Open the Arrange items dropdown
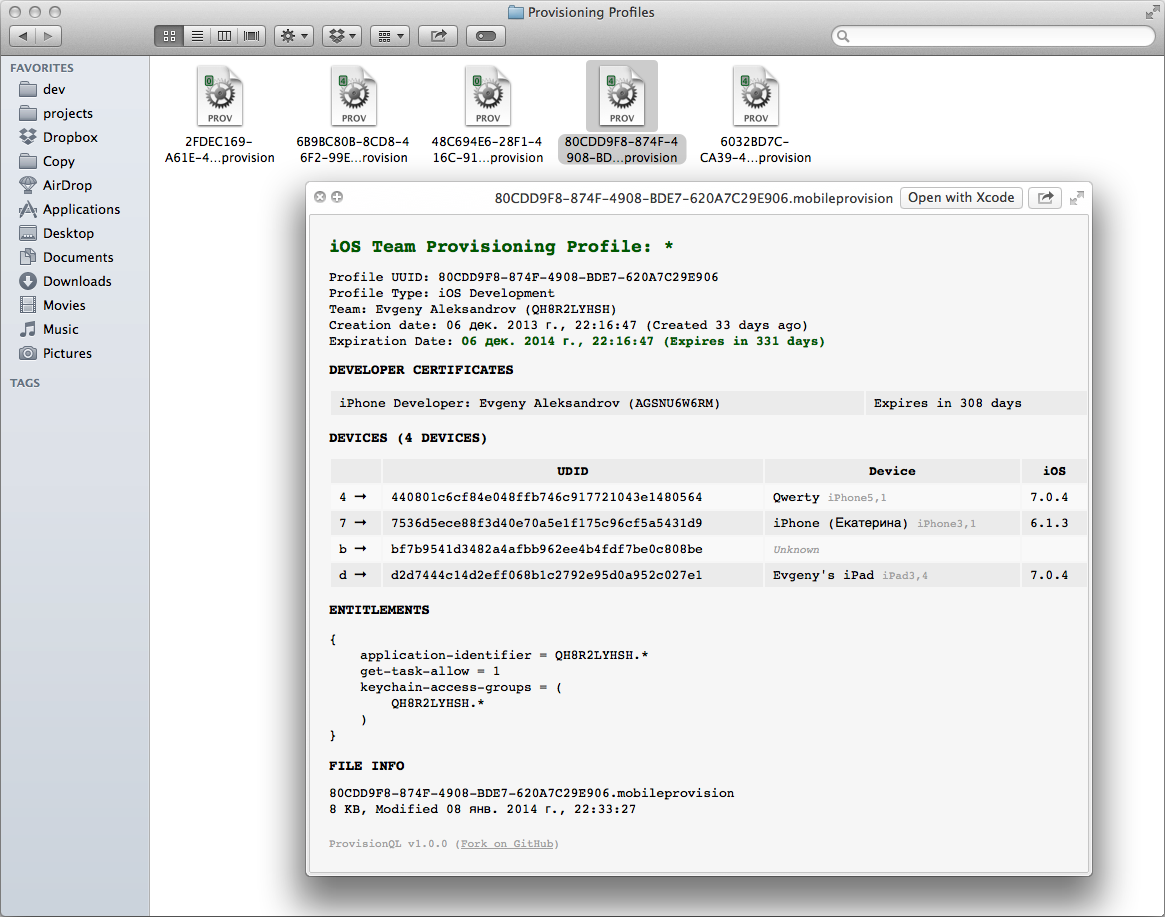The height and width of the screenshot is (917, 1165). [390, 36]
